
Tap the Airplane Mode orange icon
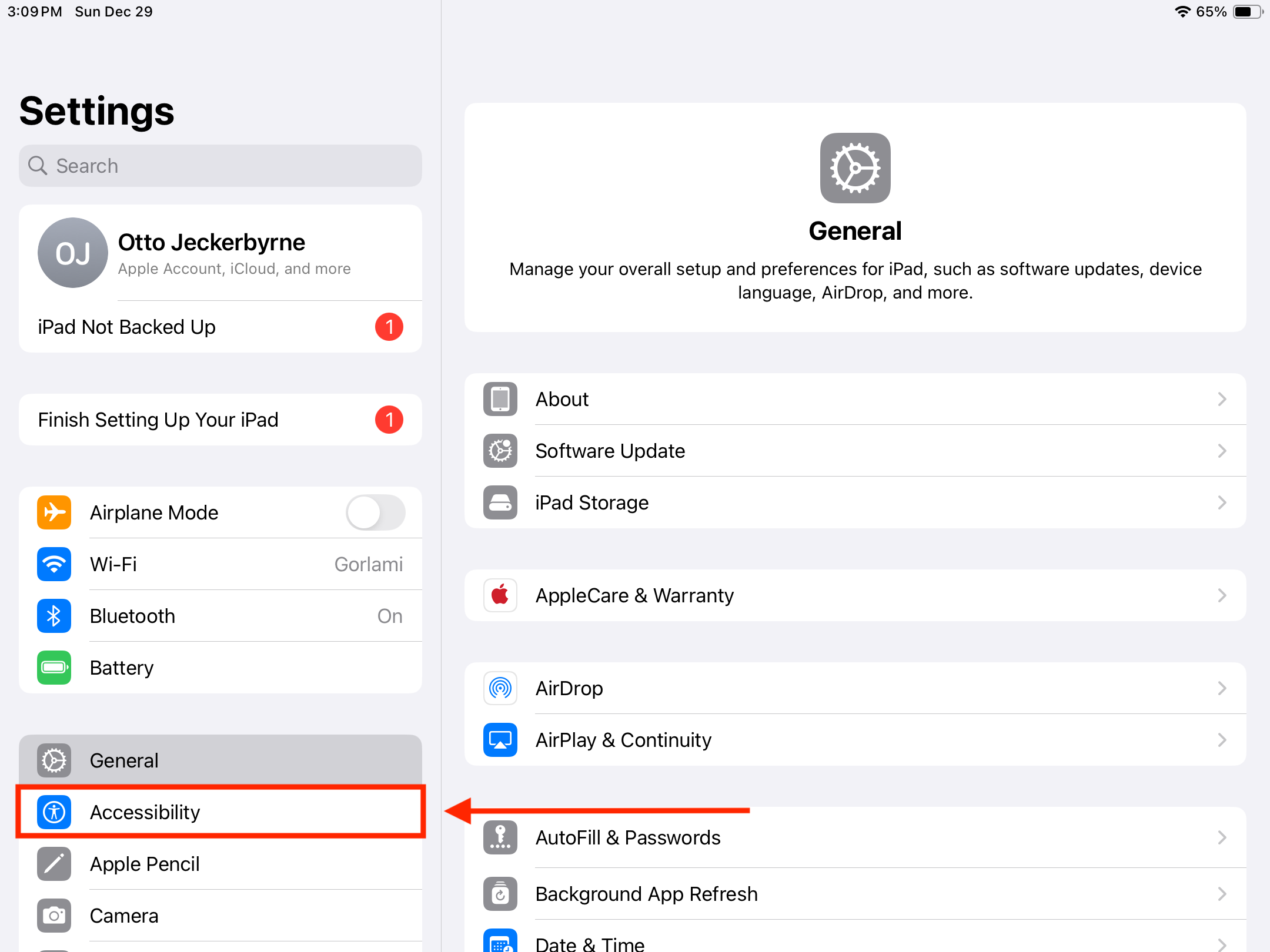tap(54, 512)
